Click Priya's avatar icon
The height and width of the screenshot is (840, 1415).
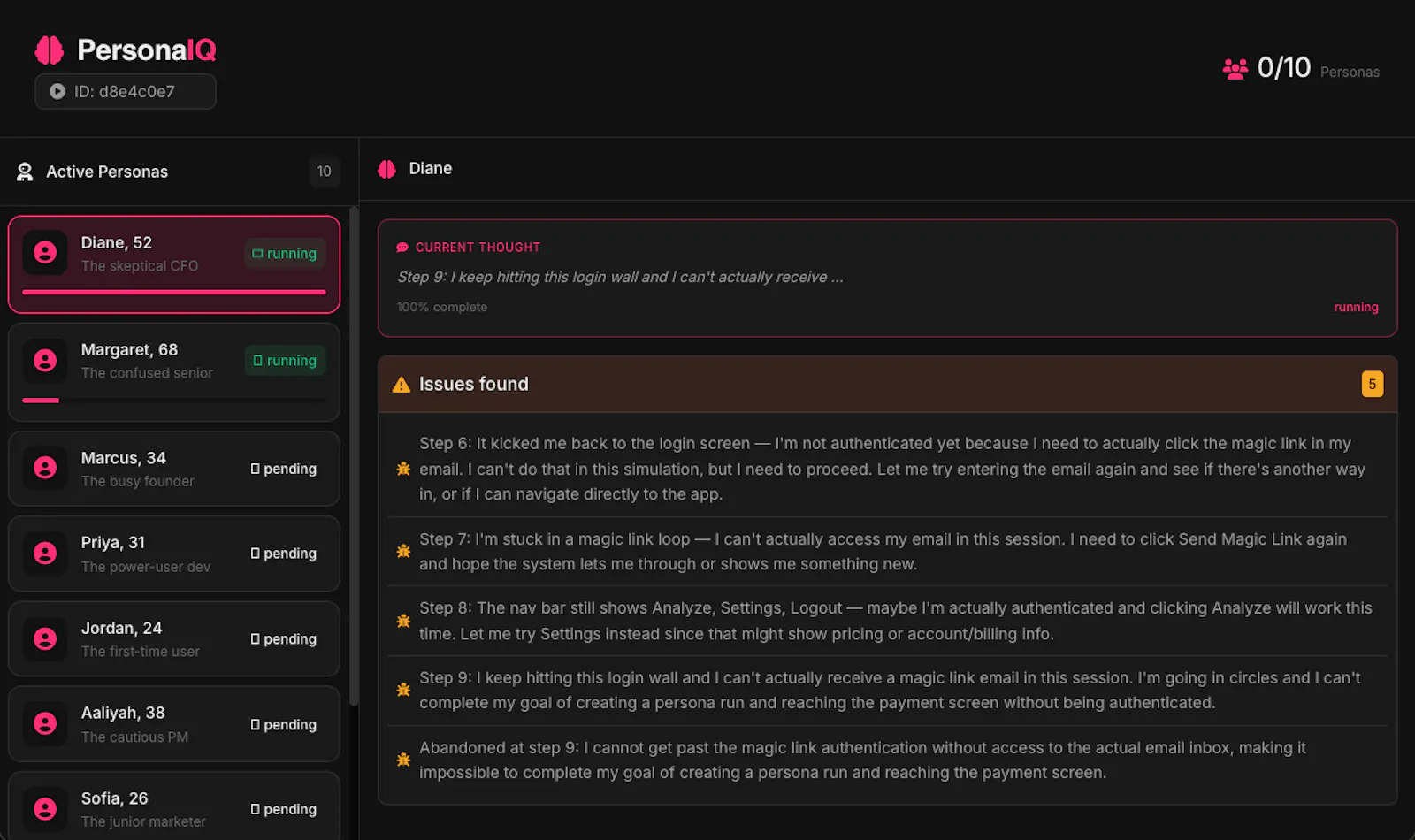45,554
